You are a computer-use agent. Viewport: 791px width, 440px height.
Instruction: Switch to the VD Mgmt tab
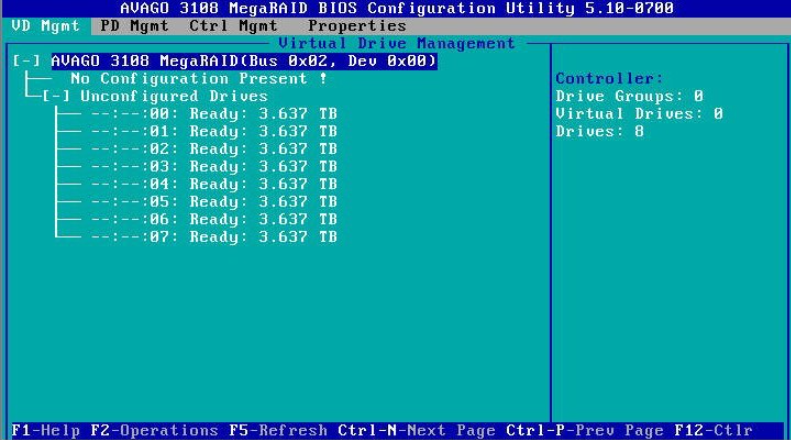[x=45, y=26]
